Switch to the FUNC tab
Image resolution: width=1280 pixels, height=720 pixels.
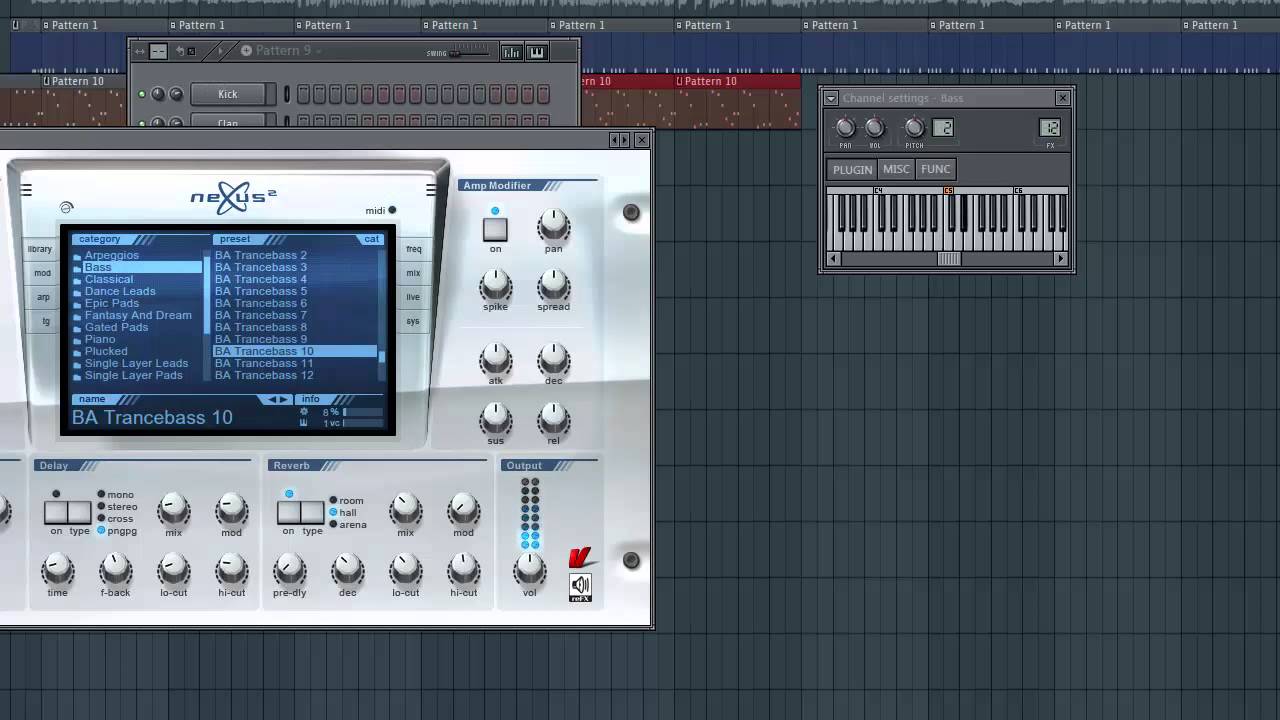coord(936,170)
